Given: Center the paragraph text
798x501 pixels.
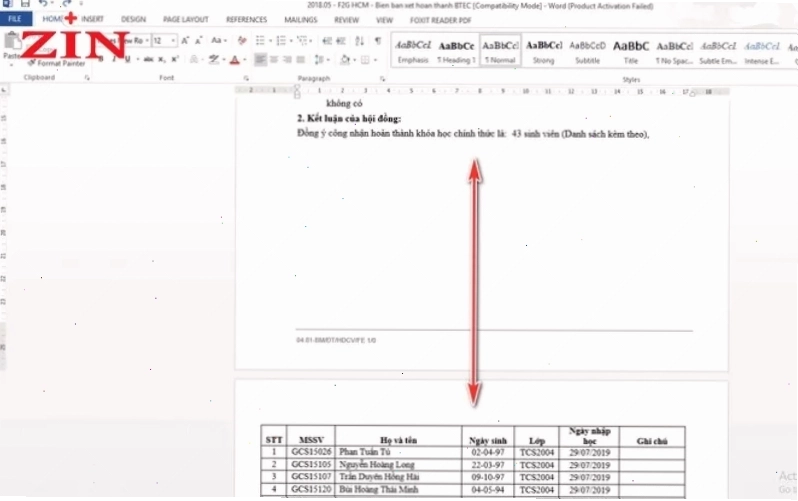Looking at the screenshot, I should click(274, 60).
